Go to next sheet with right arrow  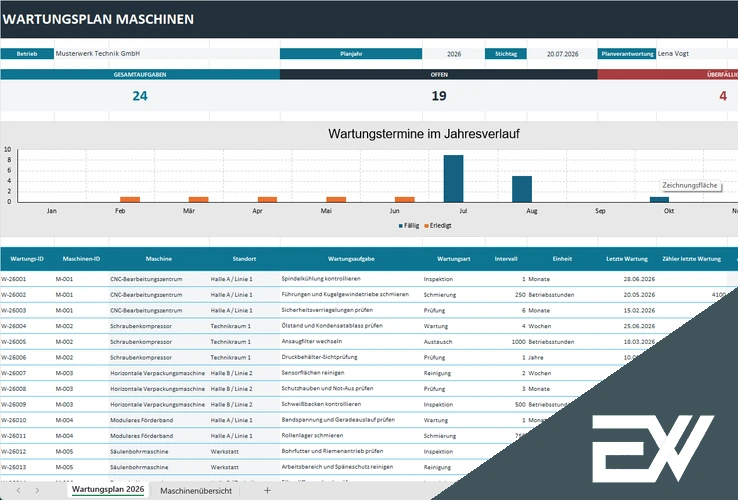coord(37,491)
